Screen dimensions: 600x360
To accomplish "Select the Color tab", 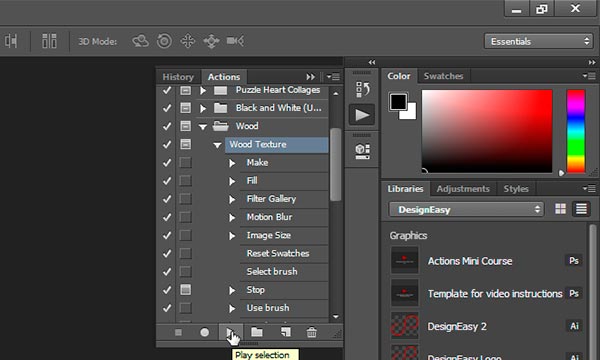I will point(399,76).
